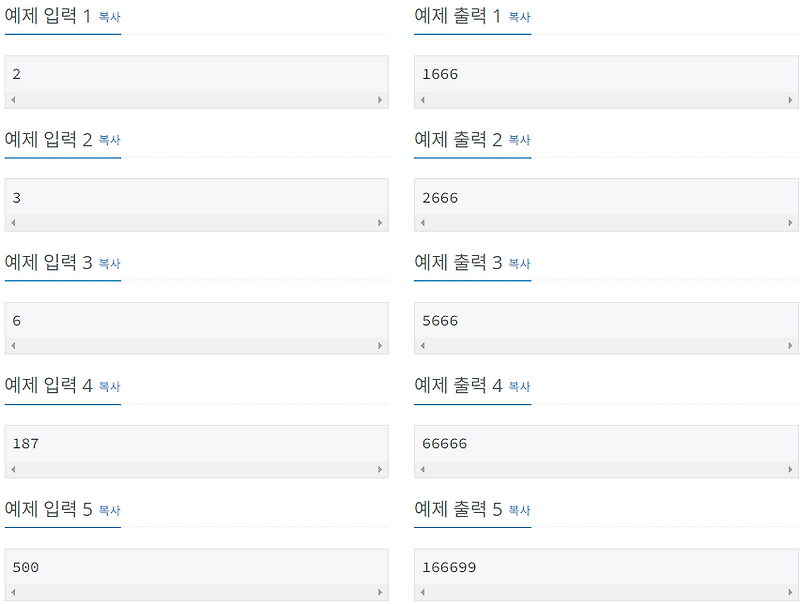Click right scroll arrow under 예제 출력 2 box

coord(791,222)
